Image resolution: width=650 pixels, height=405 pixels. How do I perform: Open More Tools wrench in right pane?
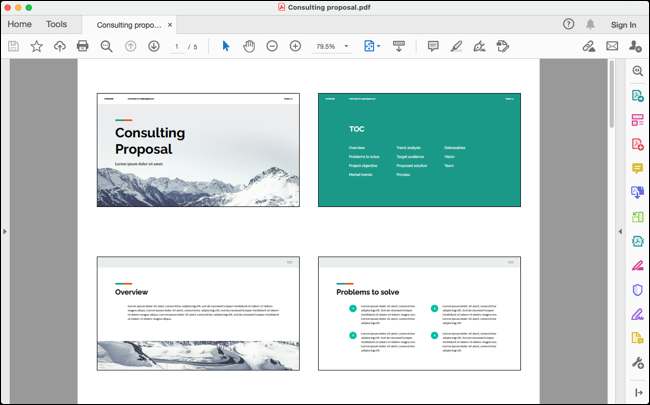tap(638, 363)
